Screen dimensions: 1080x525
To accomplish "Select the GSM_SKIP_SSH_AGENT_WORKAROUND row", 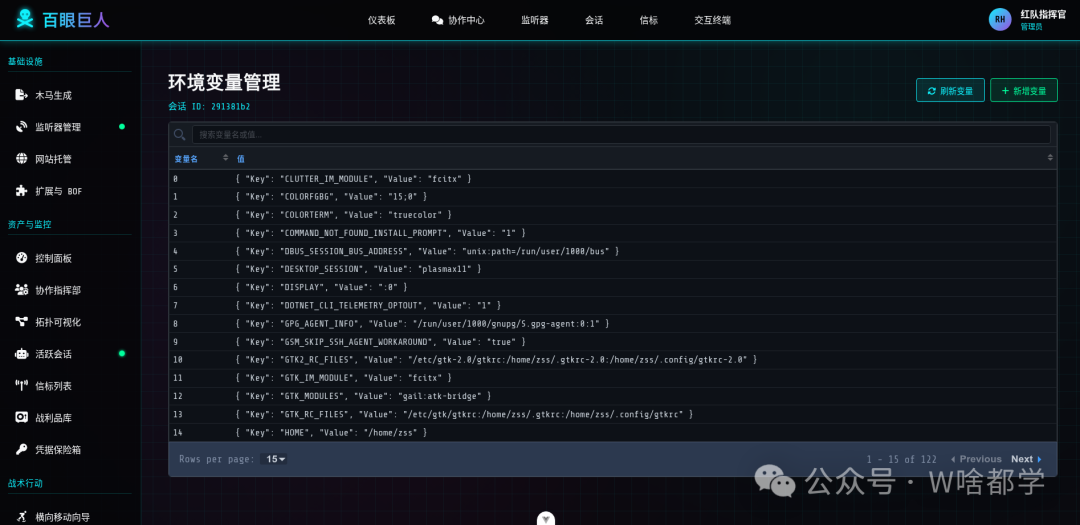I will (613, 342).
